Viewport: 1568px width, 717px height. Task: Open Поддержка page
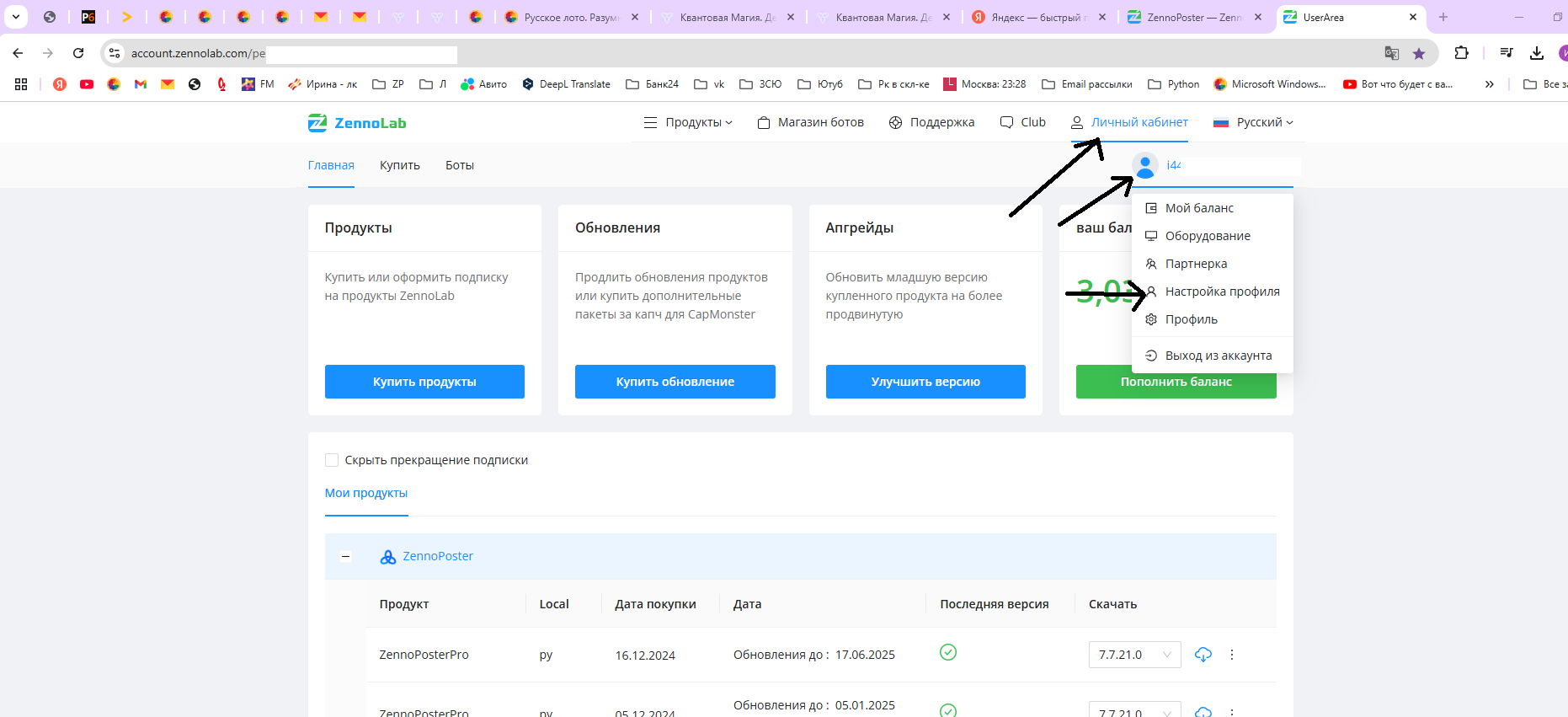[x=931, y=122]
